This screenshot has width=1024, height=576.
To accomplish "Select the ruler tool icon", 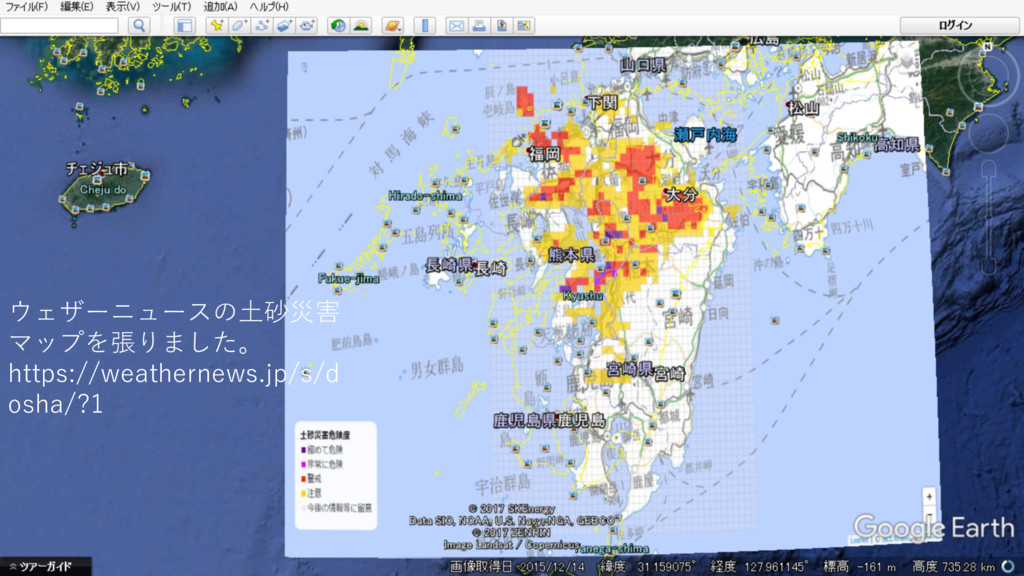I will click(425, 25).
